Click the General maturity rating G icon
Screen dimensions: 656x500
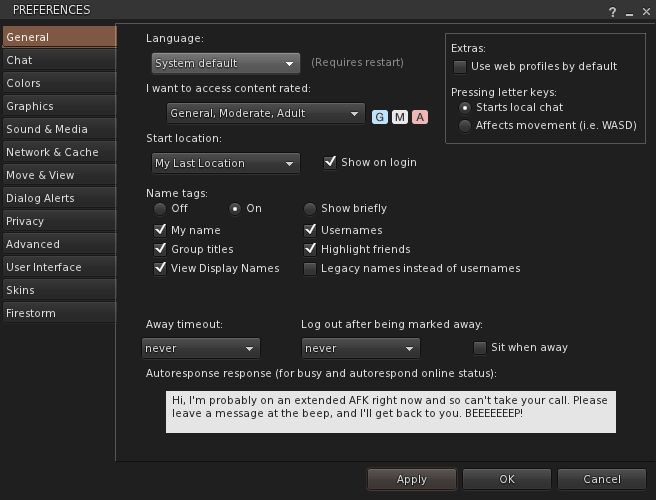380,117
